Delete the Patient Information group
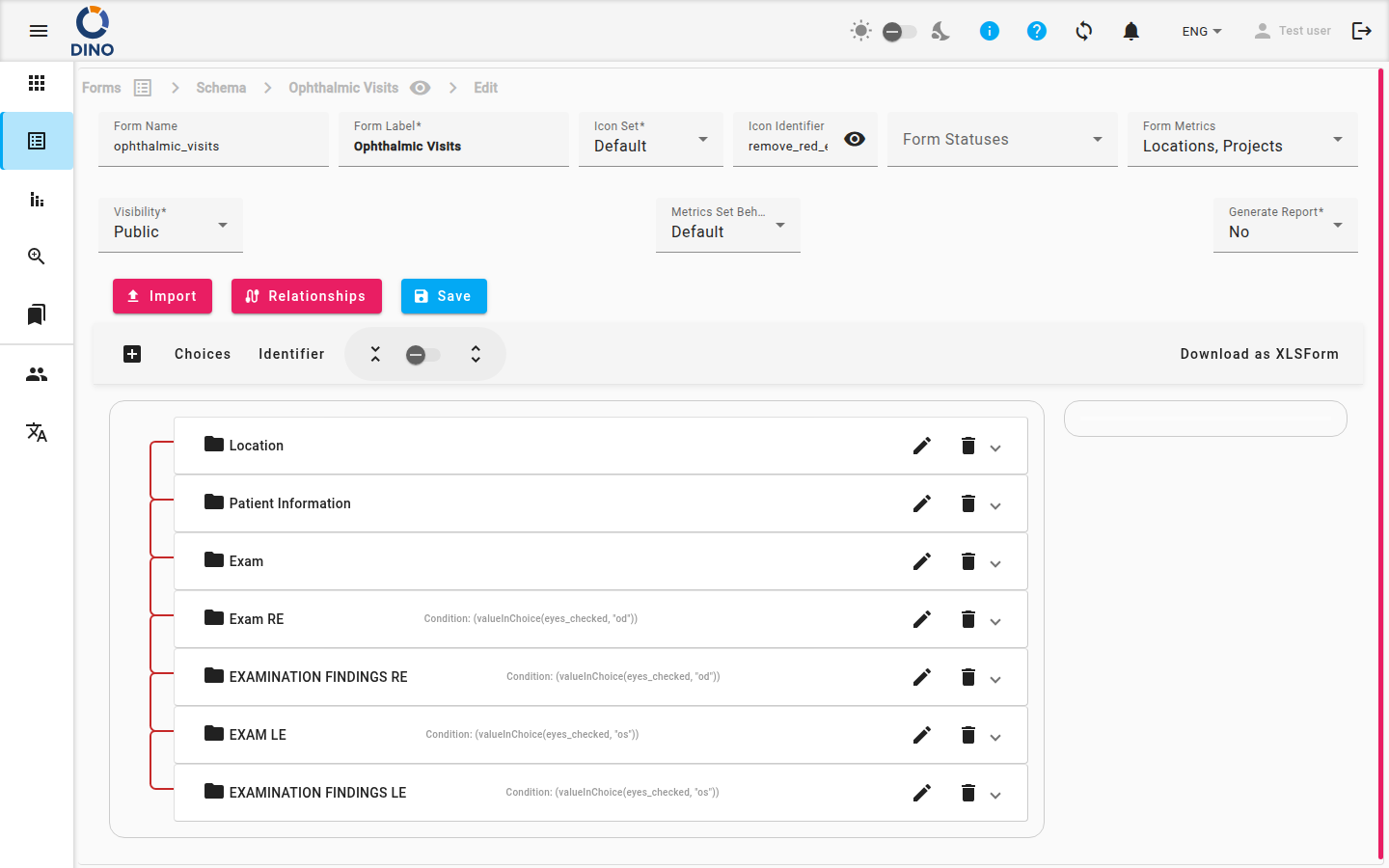Viewport: 1389px width, 868px height. 968,503
